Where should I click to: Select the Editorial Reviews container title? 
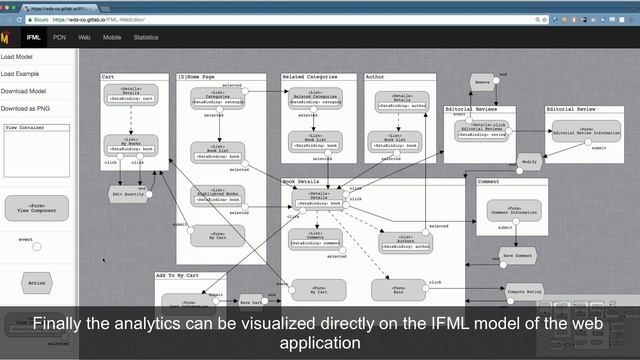(x=471, y=109)
